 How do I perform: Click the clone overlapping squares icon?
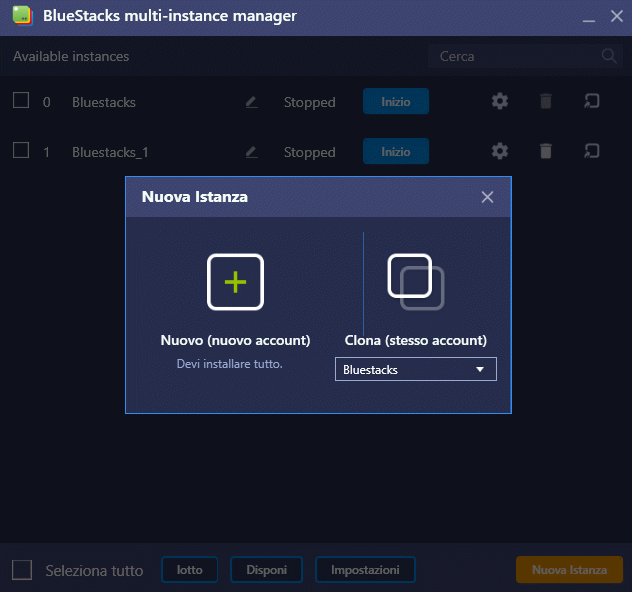click(x=416, y=282)
